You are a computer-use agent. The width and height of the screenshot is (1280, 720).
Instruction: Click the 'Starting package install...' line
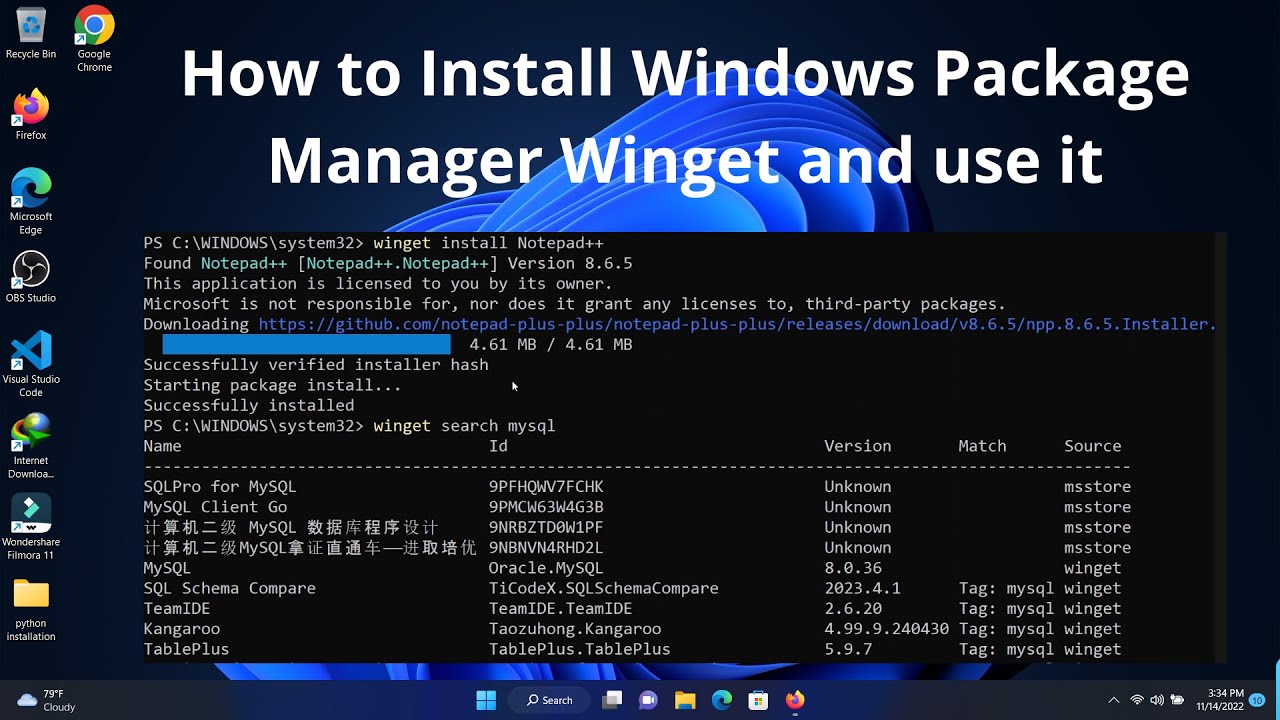[x=272, y=385]
